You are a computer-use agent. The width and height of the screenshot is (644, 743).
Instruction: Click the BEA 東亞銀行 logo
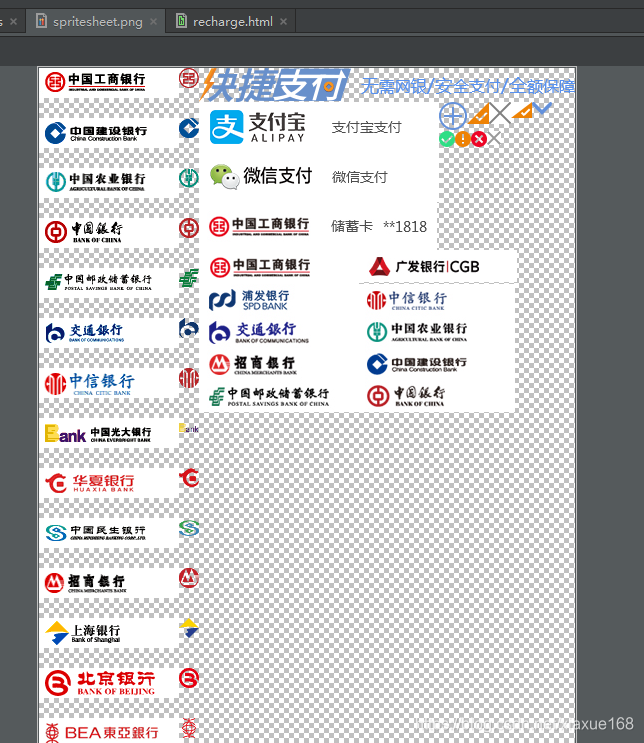tap(102, 732)
